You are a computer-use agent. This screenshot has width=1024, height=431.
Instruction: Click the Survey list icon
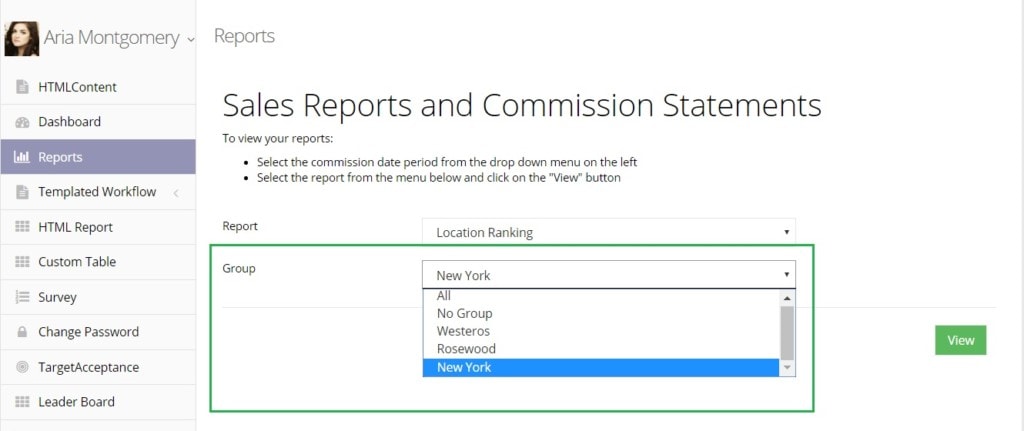22,297
